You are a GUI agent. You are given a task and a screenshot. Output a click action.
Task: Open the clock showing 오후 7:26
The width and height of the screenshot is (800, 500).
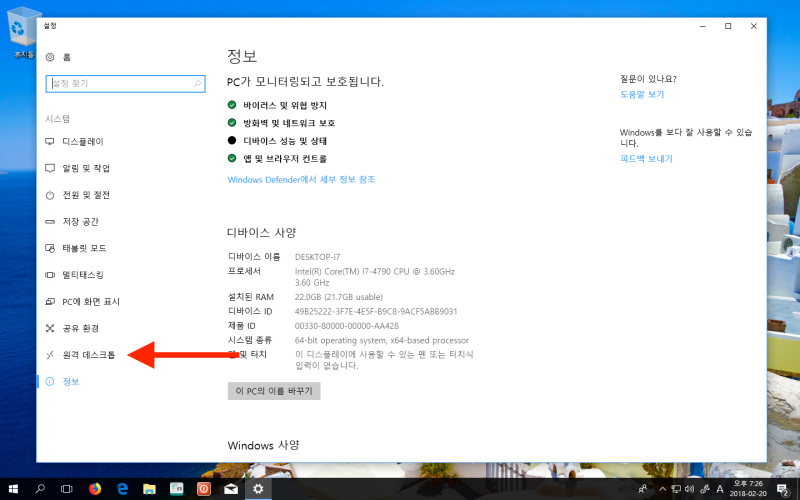point(748,488)
